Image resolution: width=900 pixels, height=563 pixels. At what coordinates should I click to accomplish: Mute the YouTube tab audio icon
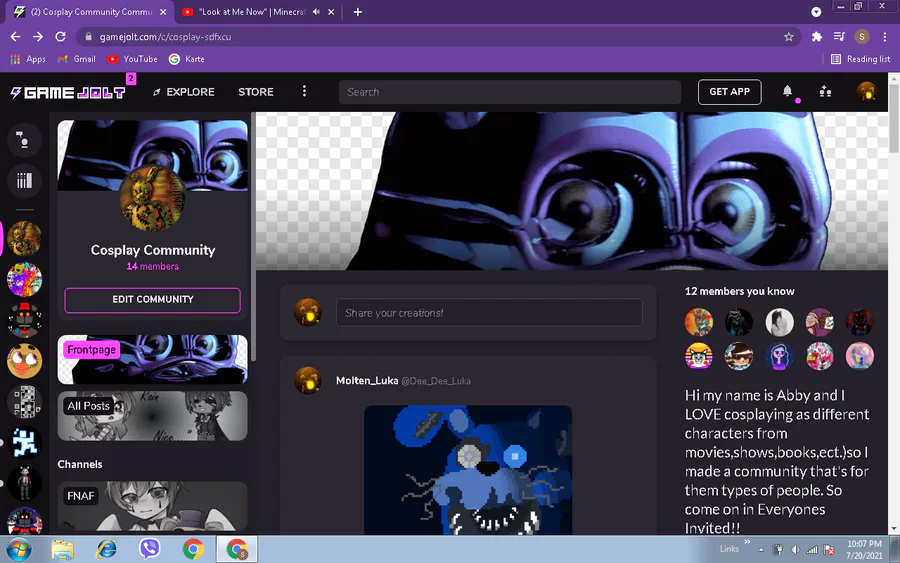click(x=316, y=11)
